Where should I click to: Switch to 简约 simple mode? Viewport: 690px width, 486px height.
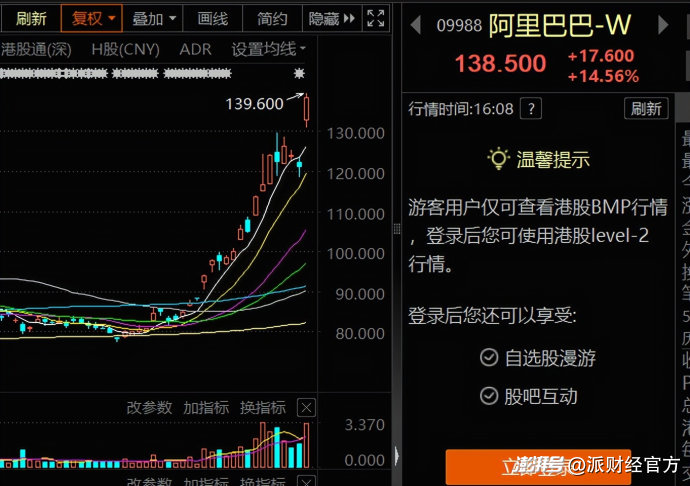click(272, 18)
